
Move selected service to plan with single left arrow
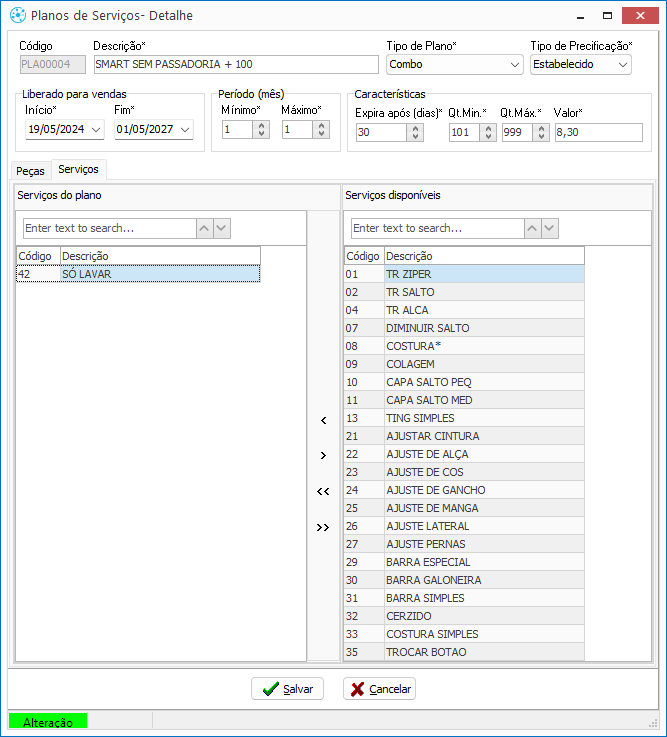point(323,420)
